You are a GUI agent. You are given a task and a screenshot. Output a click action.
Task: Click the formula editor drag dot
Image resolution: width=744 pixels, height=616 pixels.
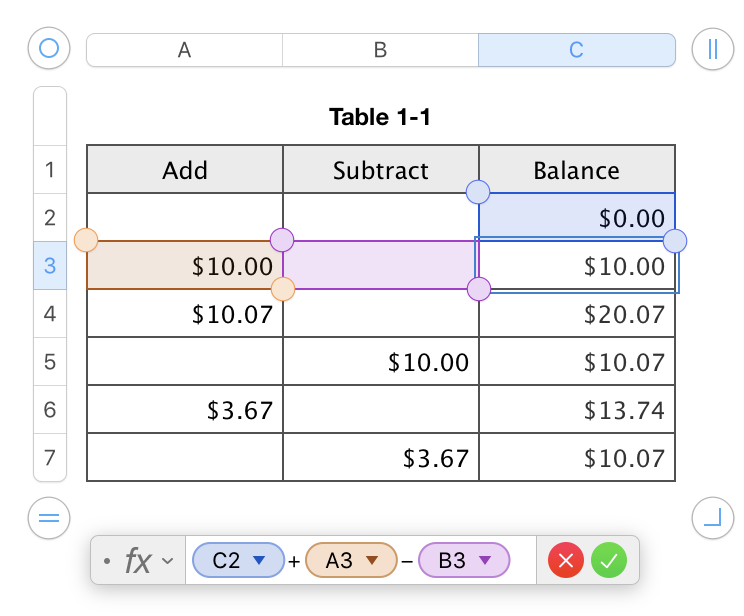click(x=106, y=562)
